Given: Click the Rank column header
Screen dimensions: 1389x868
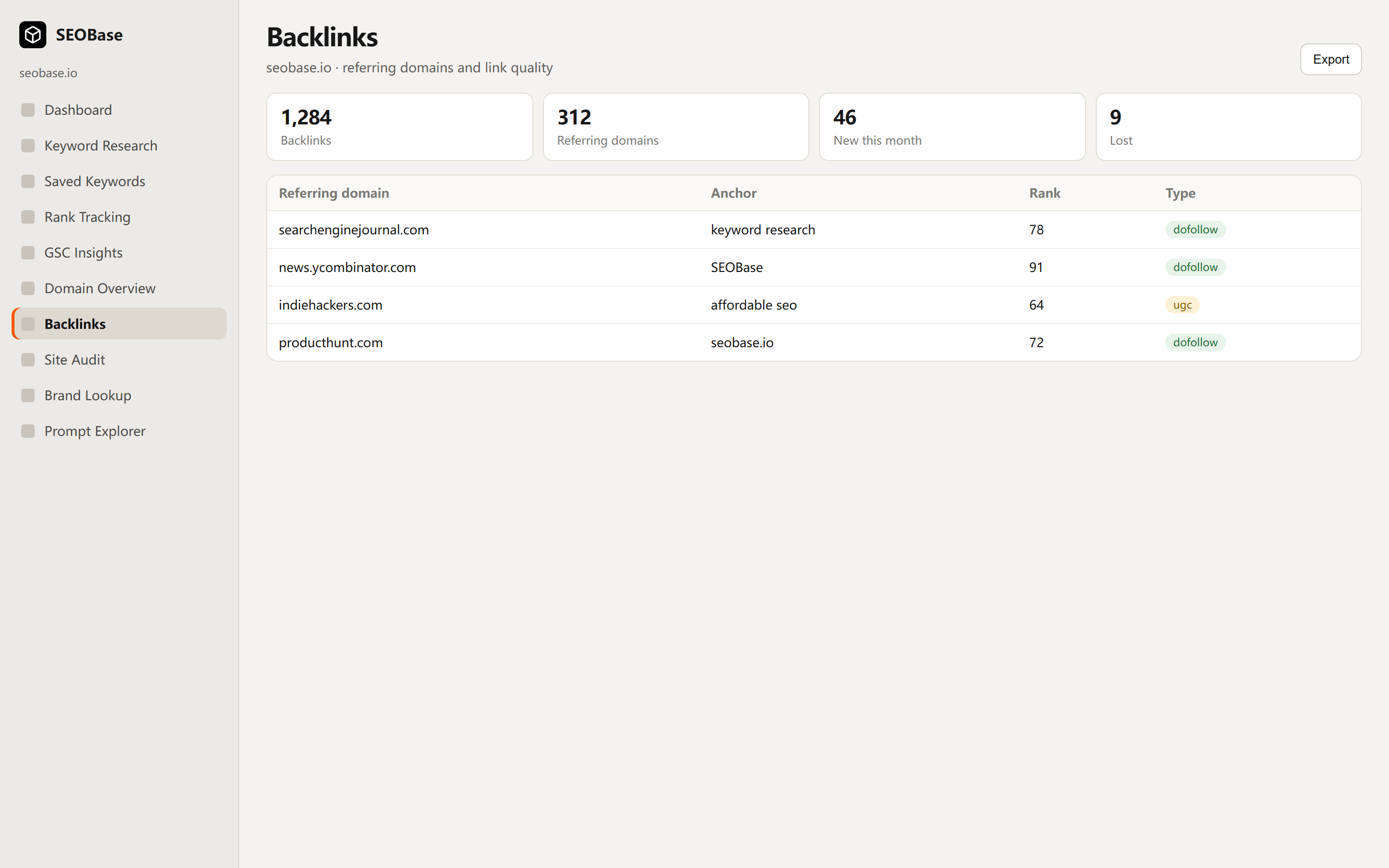Looking at the screenshot, I should [1045, 193].
